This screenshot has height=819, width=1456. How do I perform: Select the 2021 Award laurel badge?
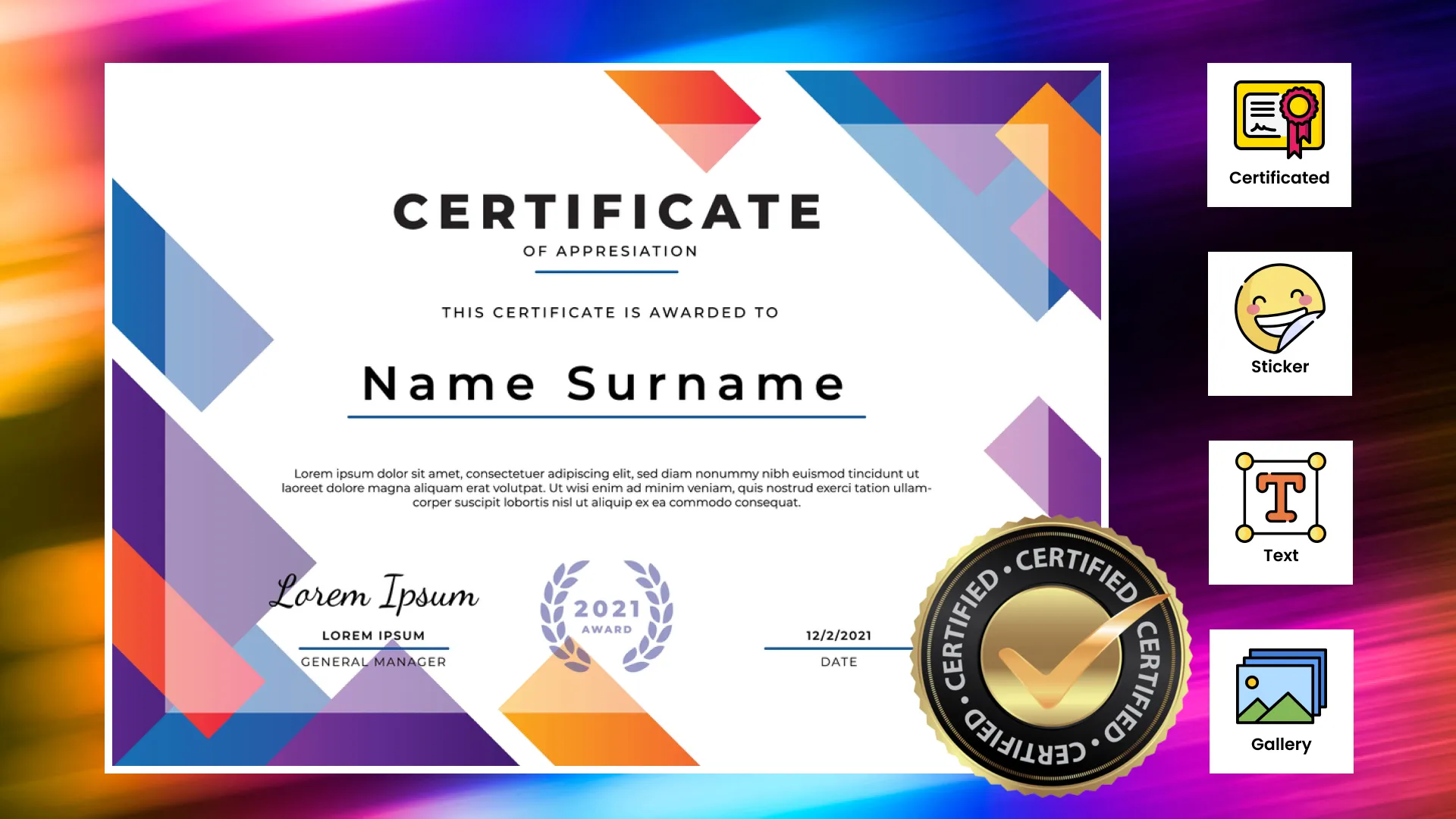607,616
